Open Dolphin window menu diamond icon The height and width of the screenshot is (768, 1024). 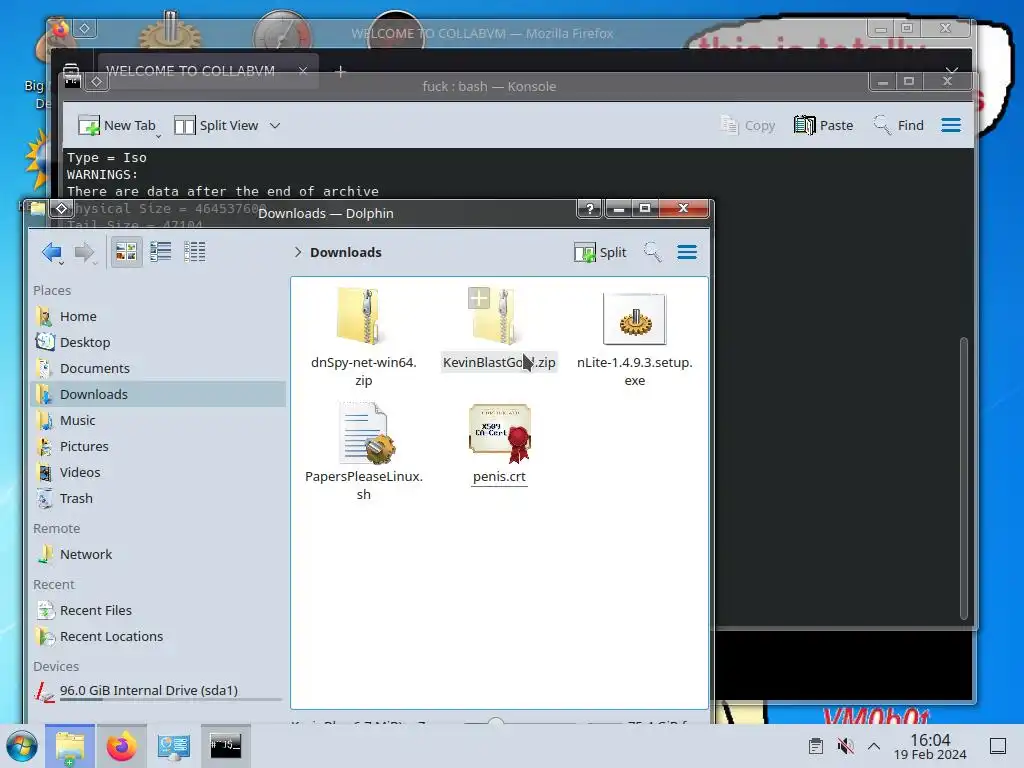(61, 208)
